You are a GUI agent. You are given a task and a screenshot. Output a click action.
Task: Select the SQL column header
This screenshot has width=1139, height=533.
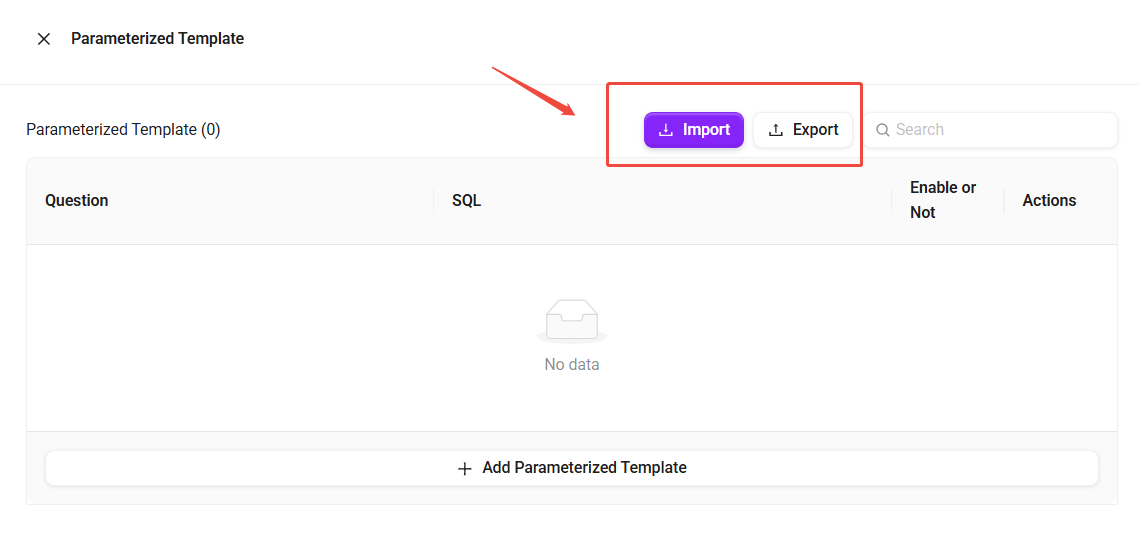[466, 201]
